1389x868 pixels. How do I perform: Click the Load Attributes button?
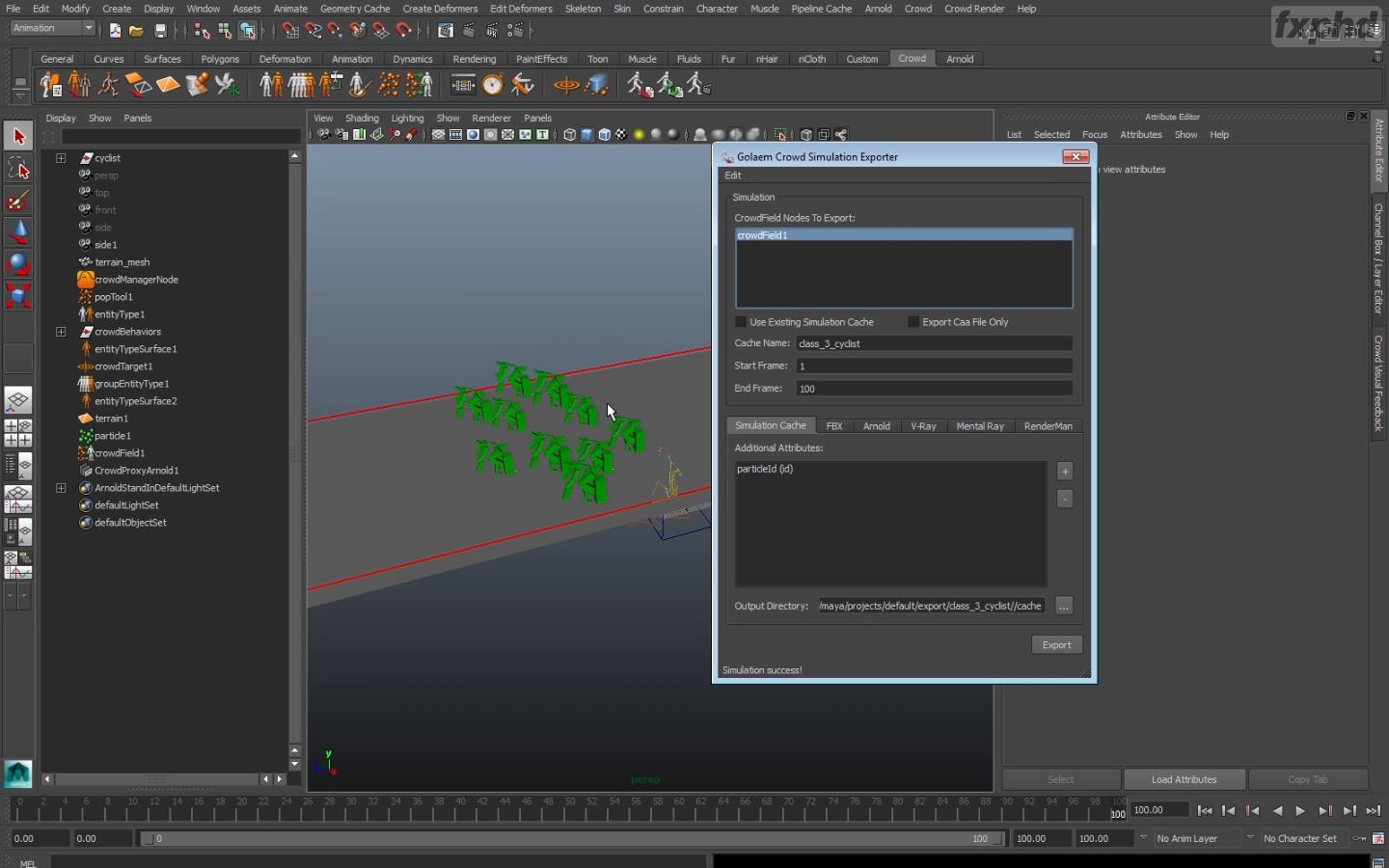click(x=1184, y=779)
